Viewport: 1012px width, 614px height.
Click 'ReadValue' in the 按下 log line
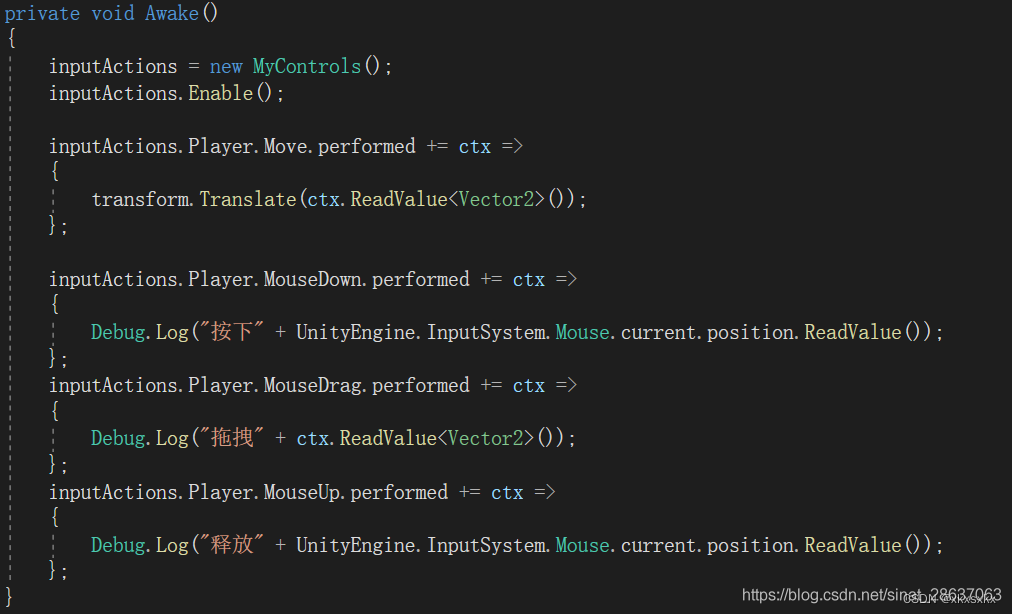pyautogui.click(x=853, y=333)
